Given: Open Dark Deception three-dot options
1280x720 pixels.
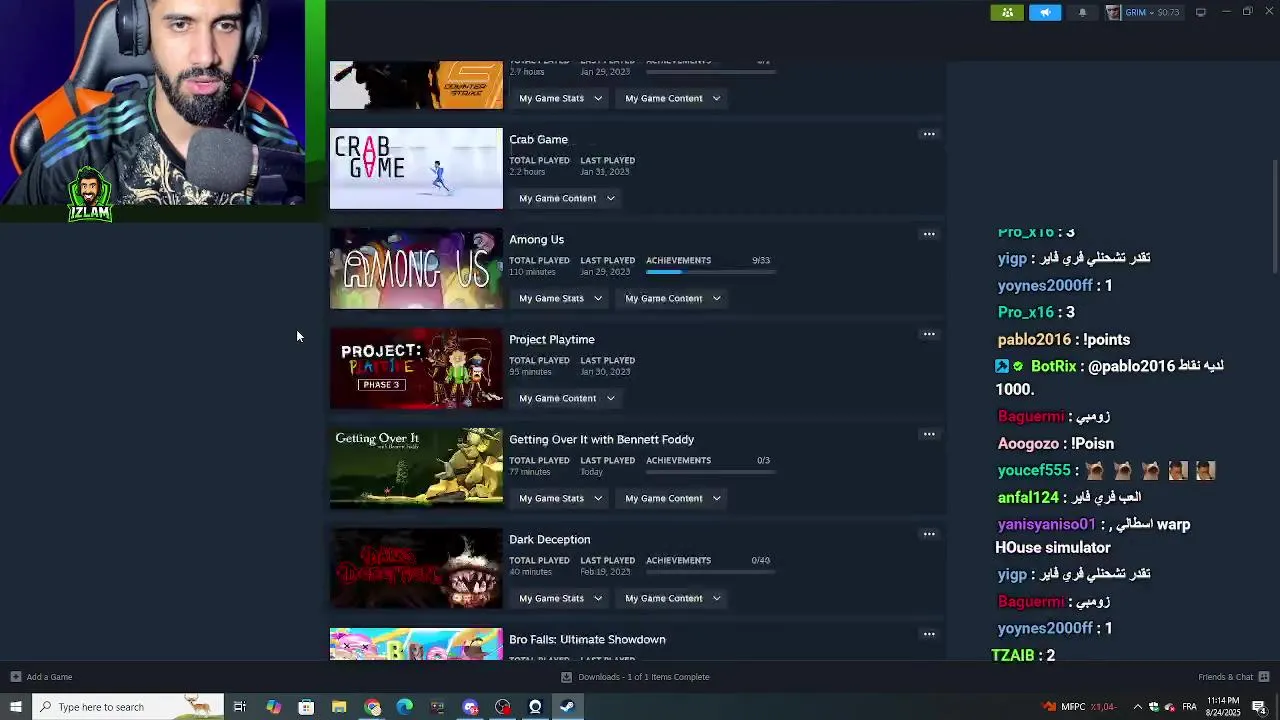Looking at the screenshot, I should 929,534.
